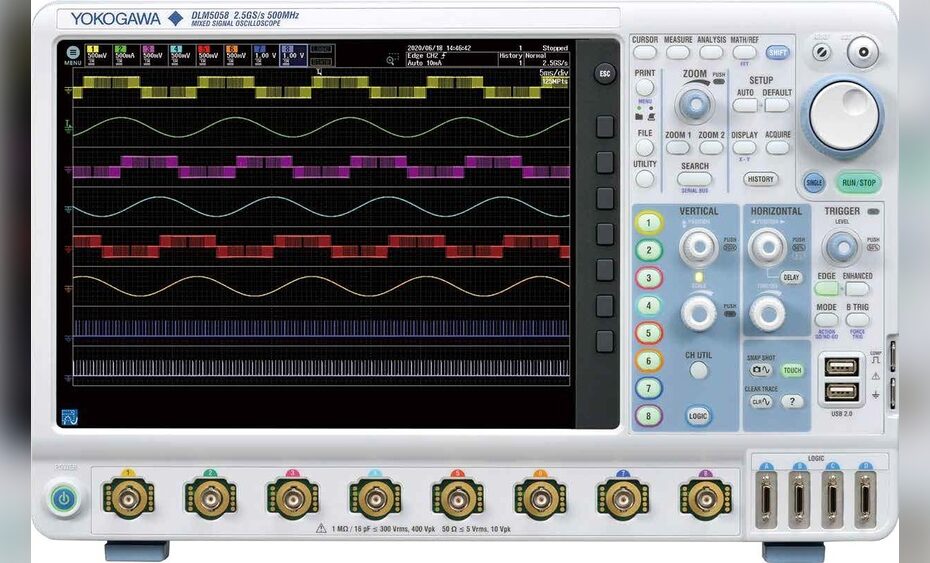Toggle channel 7 with the blue button
Screen dimensions: 930x563
[x=648, y=389]
